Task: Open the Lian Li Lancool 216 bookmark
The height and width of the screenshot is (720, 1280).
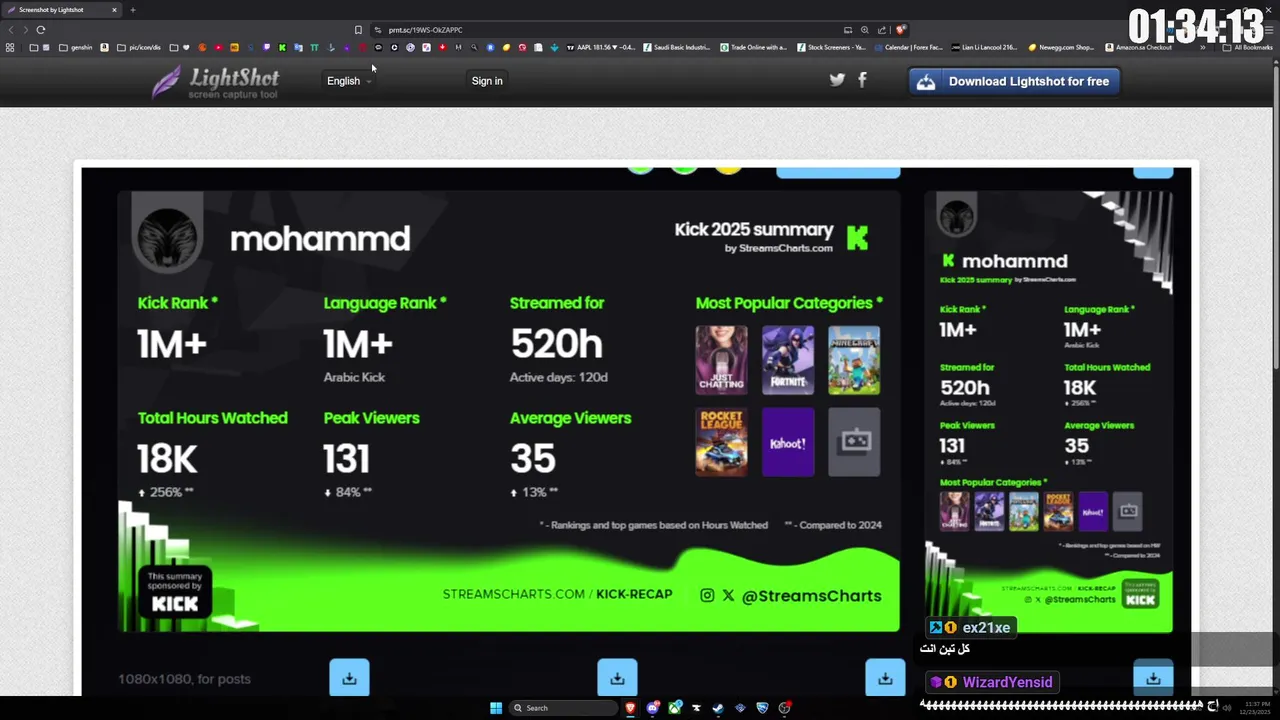Action: (985, 47)
